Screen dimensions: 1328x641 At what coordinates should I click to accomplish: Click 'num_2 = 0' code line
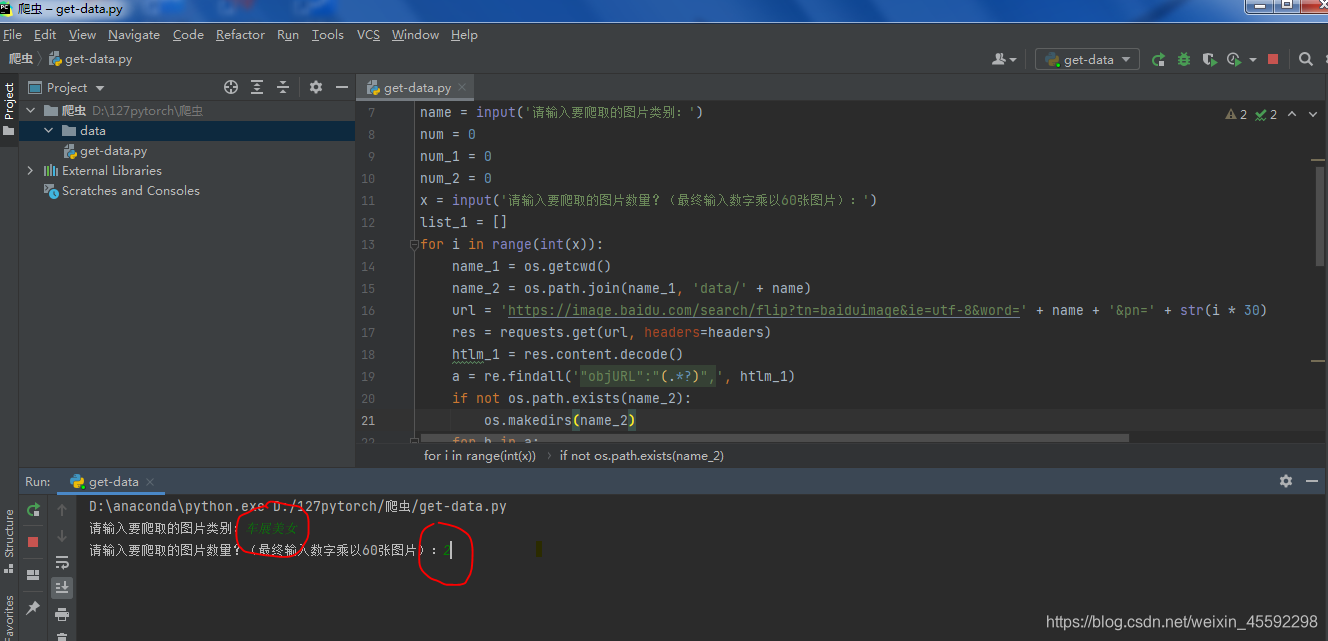coord(456,178)
